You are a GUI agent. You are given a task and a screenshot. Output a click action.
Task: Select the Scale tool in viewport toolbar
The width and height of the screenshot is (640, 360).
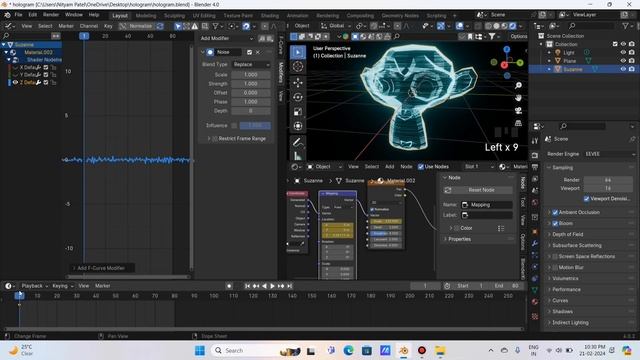click(298, 111)
